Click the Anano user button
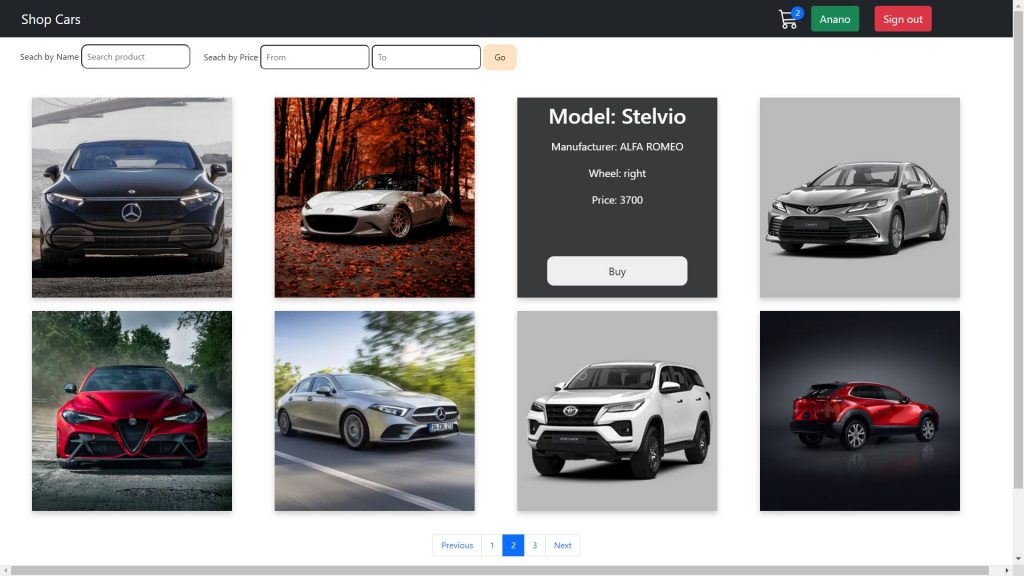 (x=835, y=19)
